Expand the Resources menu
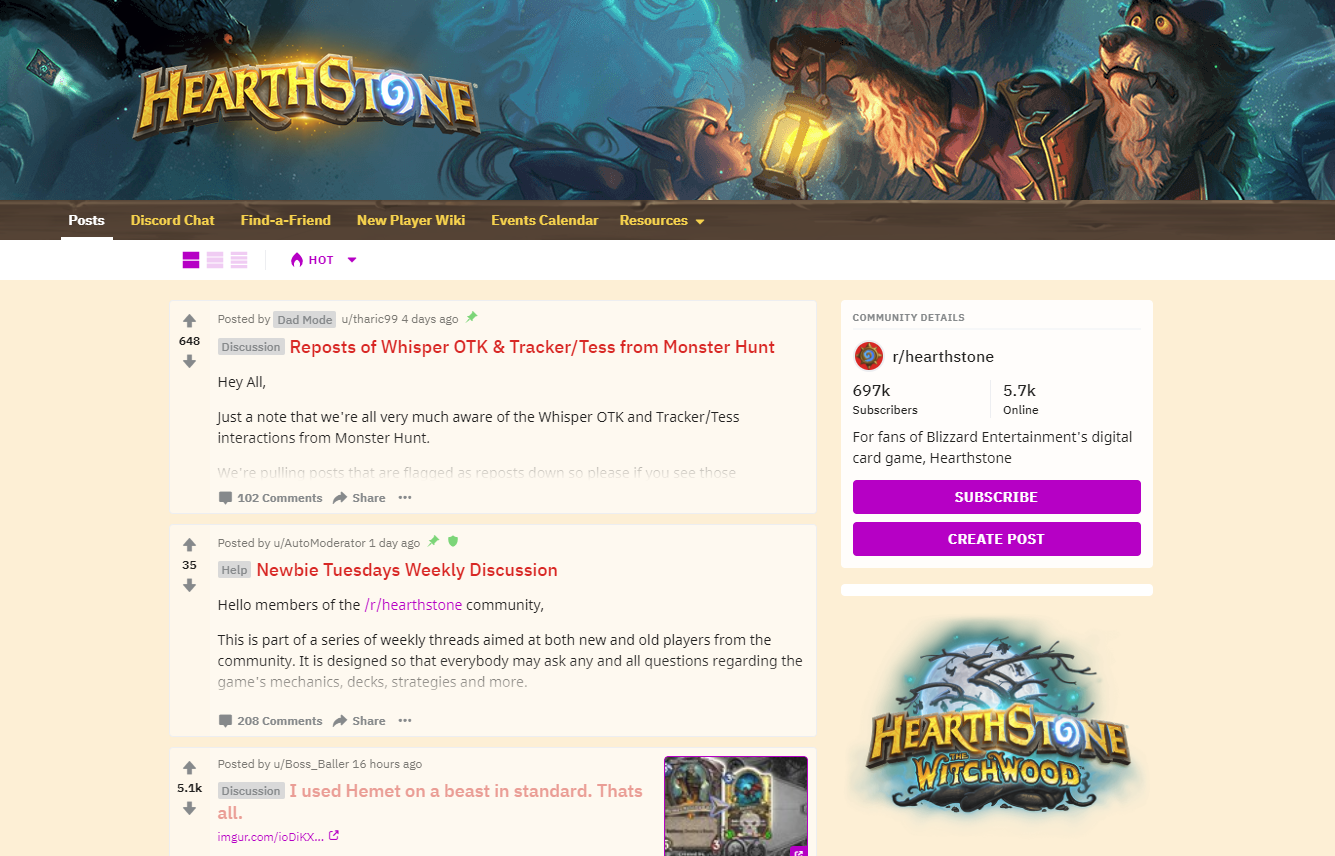The image size is (1335, 856). pos(662,220)
